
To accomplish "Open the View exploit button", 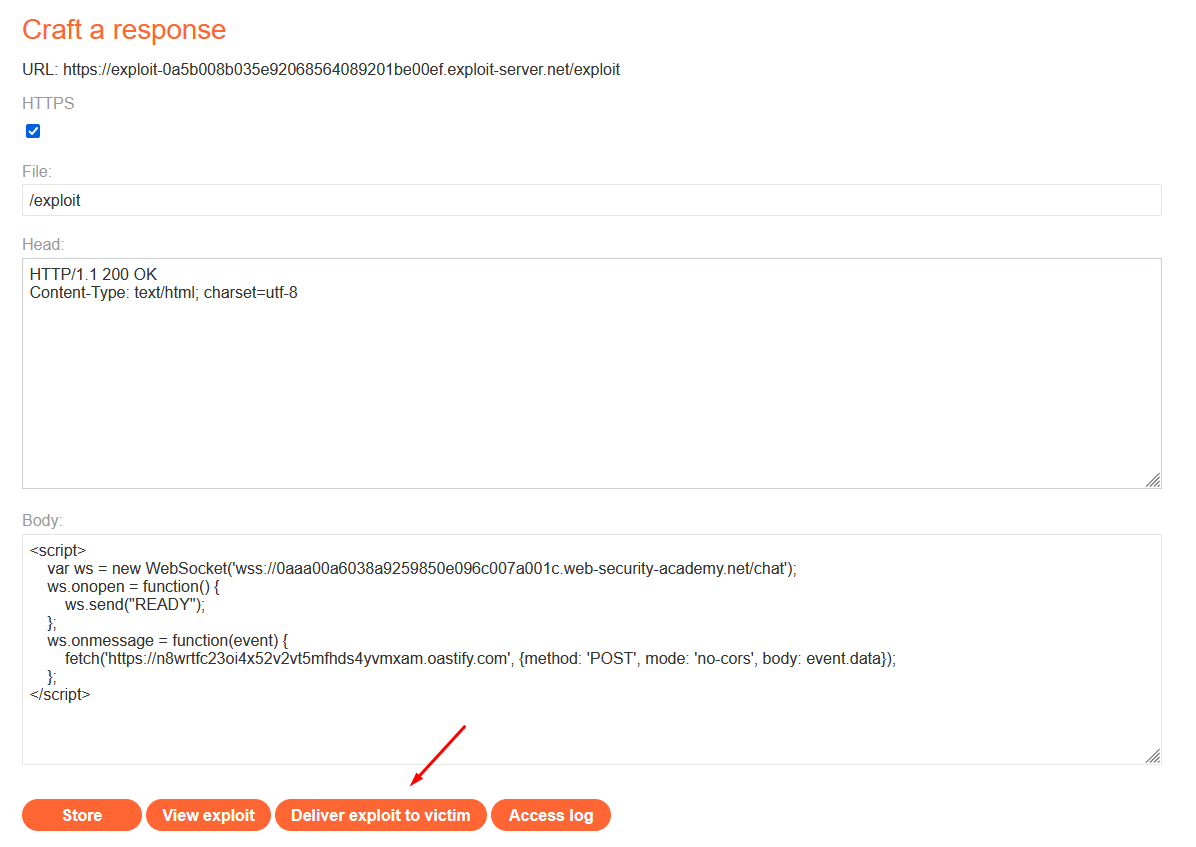I will 208,815.
